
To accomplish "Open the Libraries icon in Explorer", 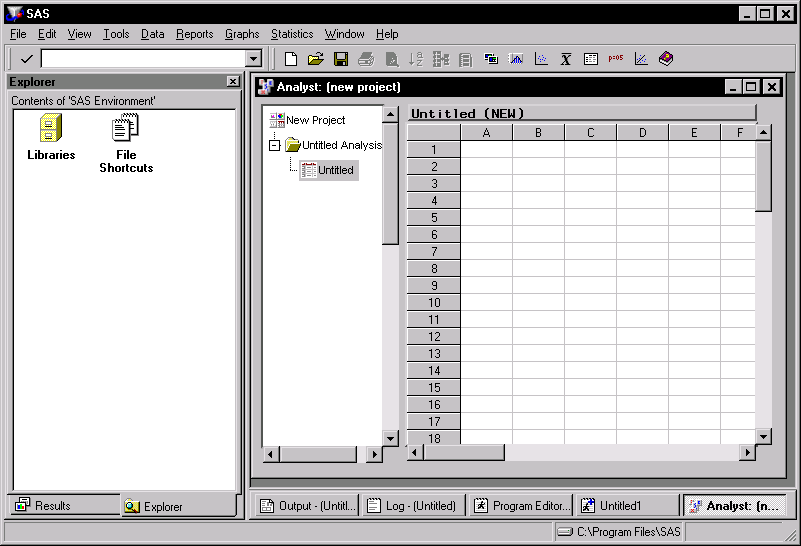I will [51, 137].
